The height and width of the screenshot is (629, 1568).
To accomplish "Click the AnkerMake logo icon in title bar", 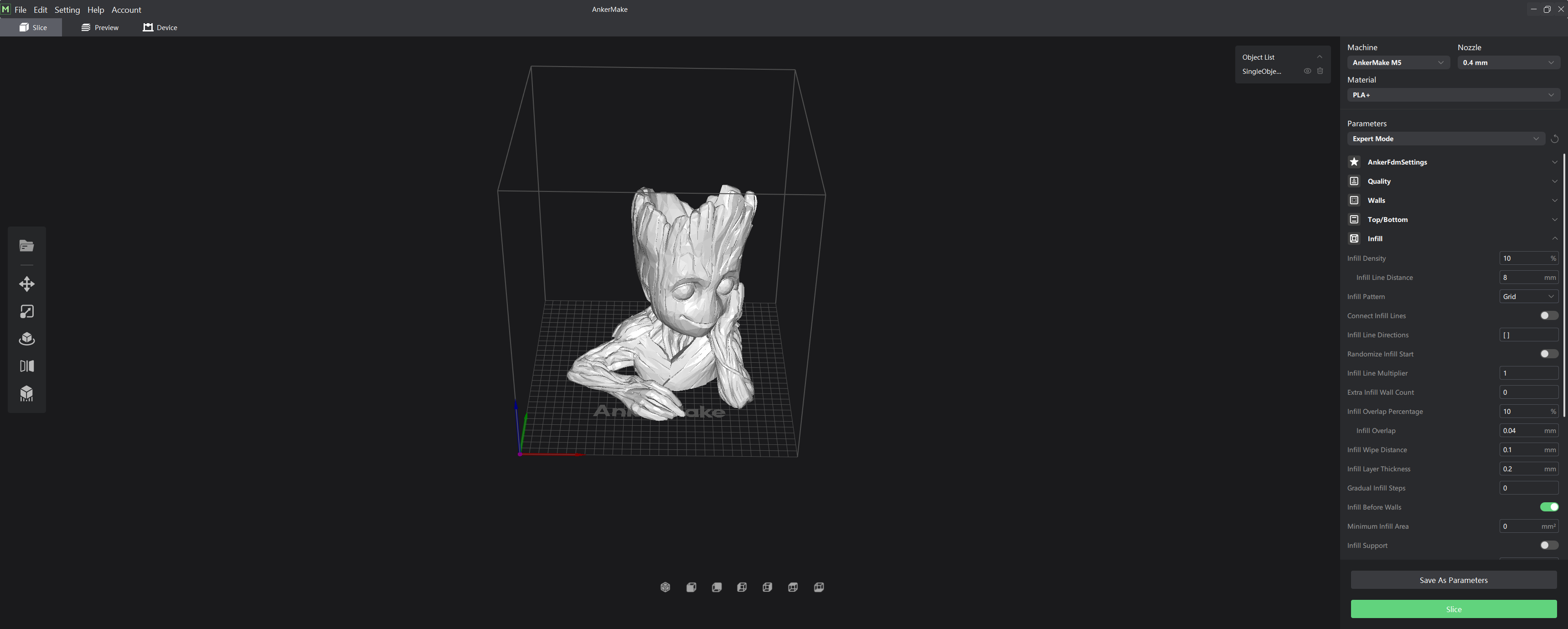I will click(x=5, y=9).
